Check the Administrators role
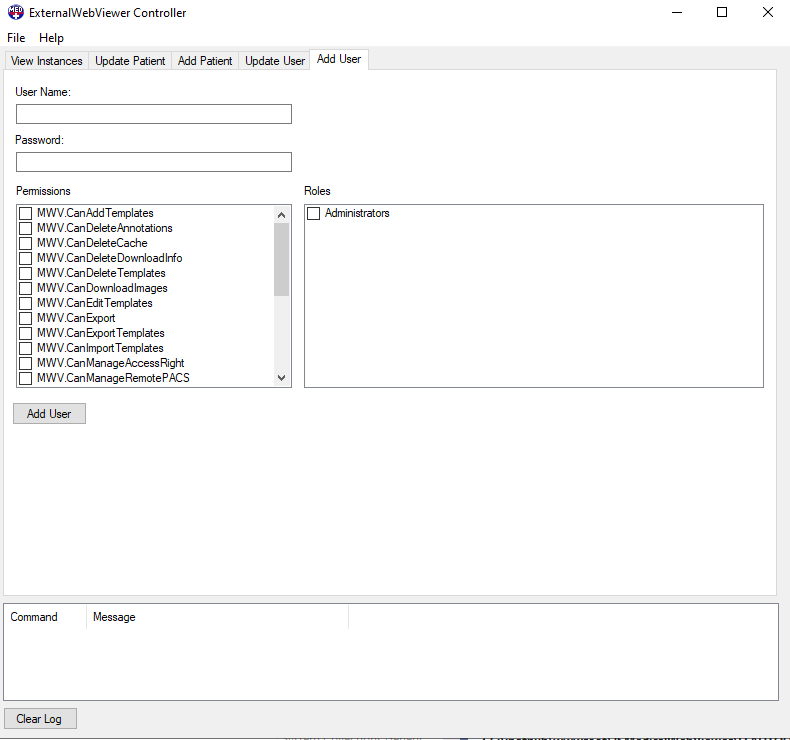 click(313, 214)
